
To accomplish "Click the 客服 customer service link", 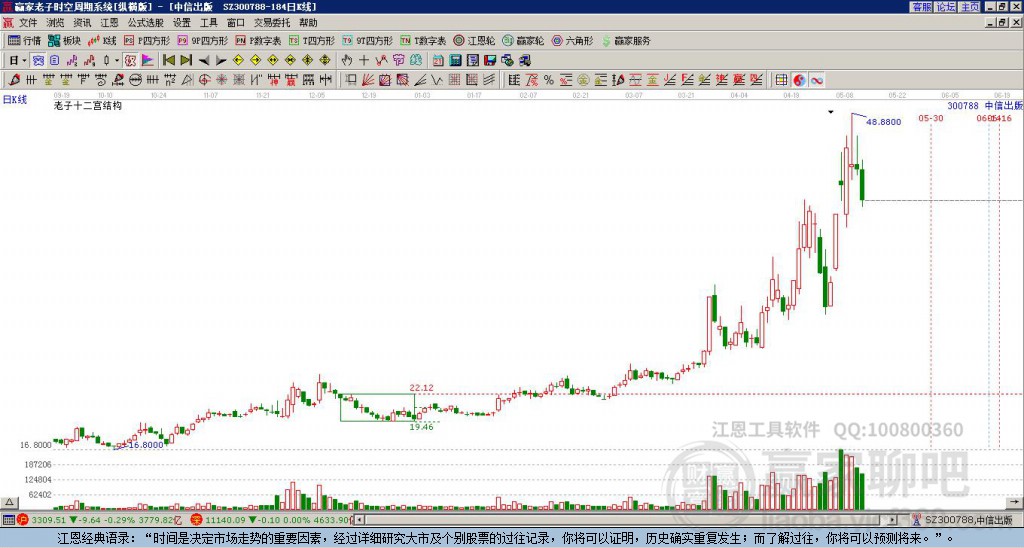I will (922, 7).
